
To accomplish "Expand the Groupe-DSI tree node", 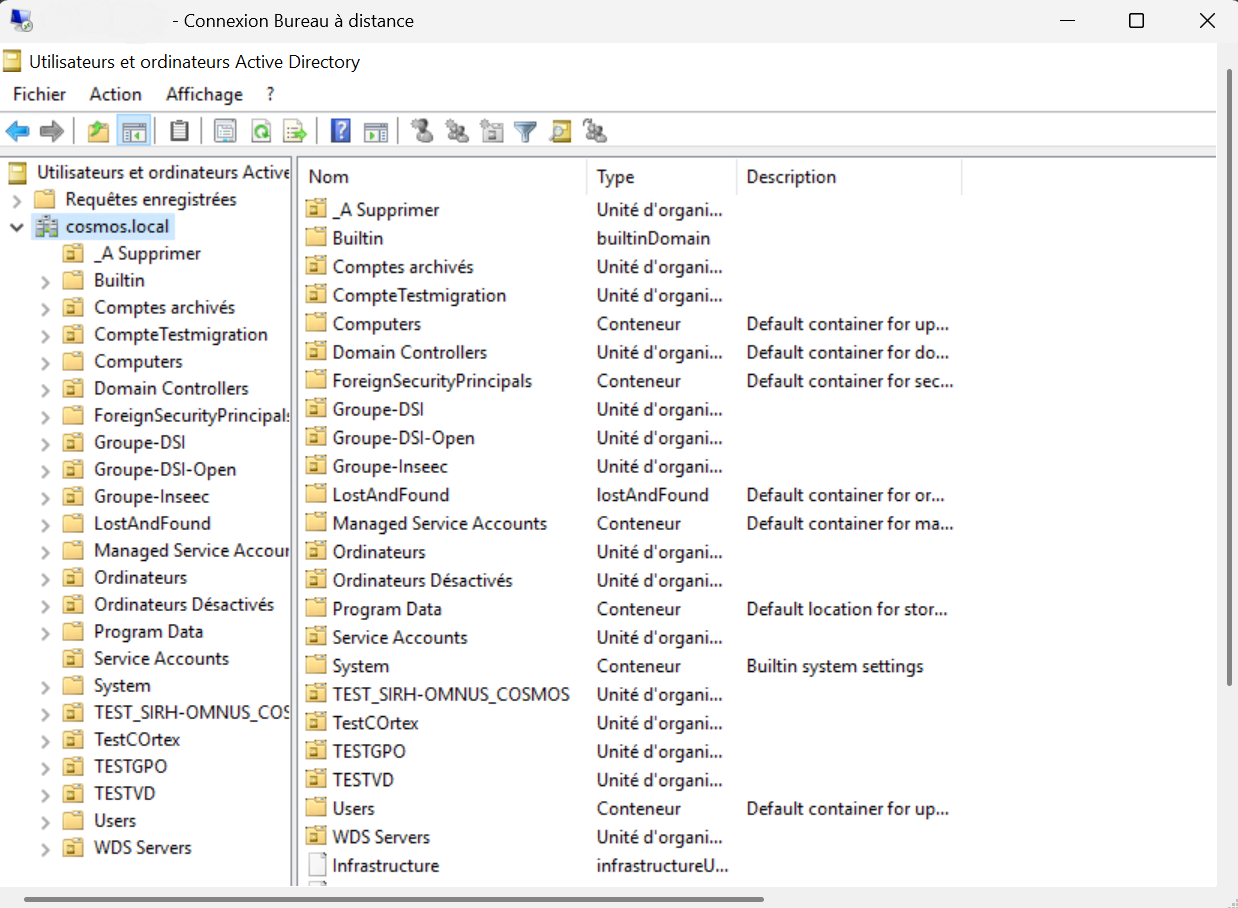I will [45, 443].
